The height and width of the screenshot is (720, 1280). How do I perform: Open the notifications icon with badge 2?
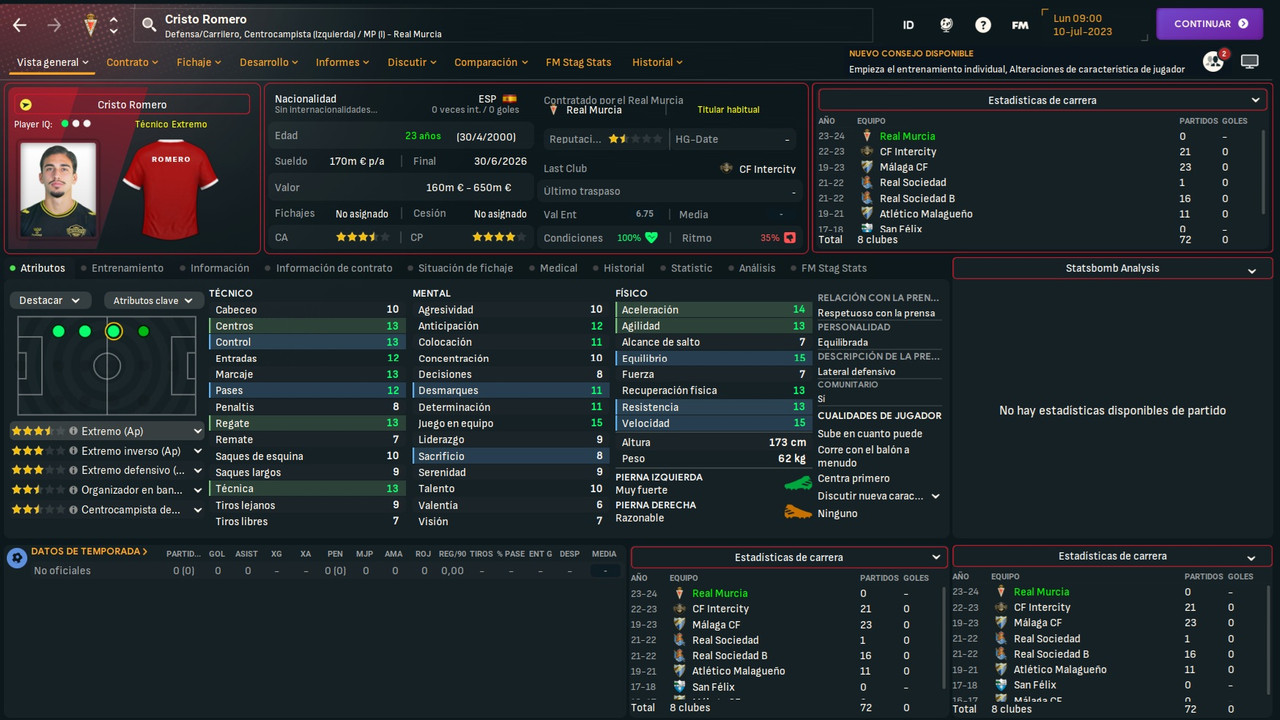(1214, 61)
